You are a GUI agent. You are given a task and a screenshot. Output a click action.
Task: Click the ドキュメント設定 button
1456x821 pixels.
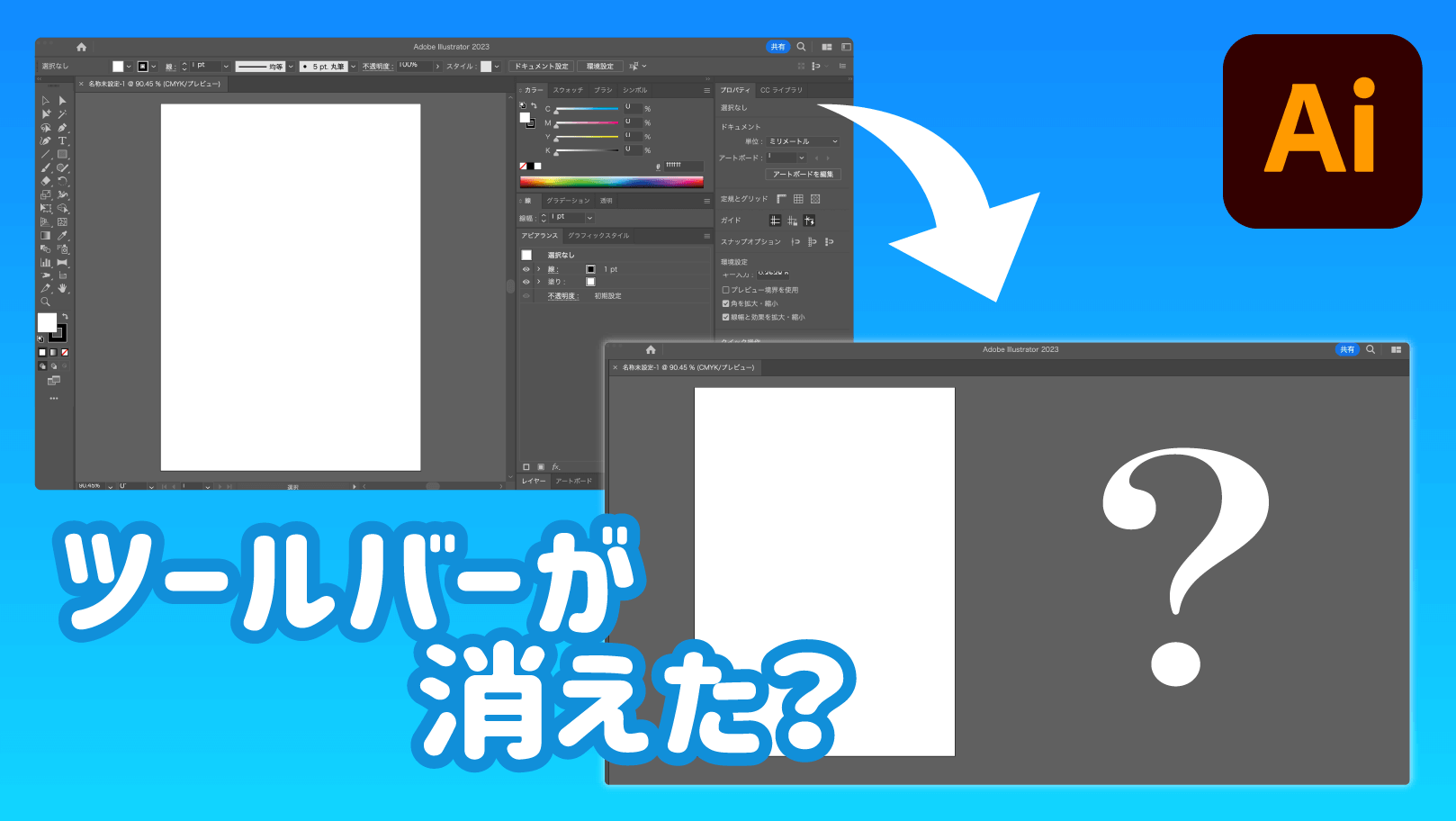pyautogui.click(x=542, y=66)
